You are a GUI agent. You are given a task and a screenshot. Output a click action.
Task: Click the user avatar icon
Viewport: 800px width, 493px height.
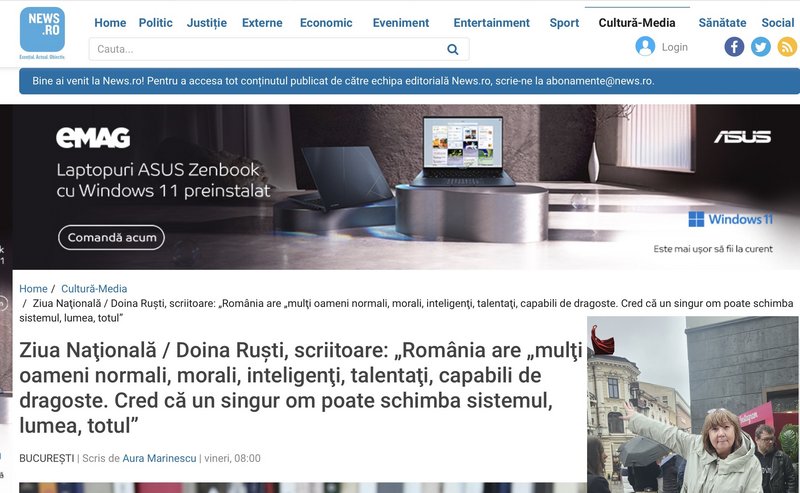coord(645,46)
